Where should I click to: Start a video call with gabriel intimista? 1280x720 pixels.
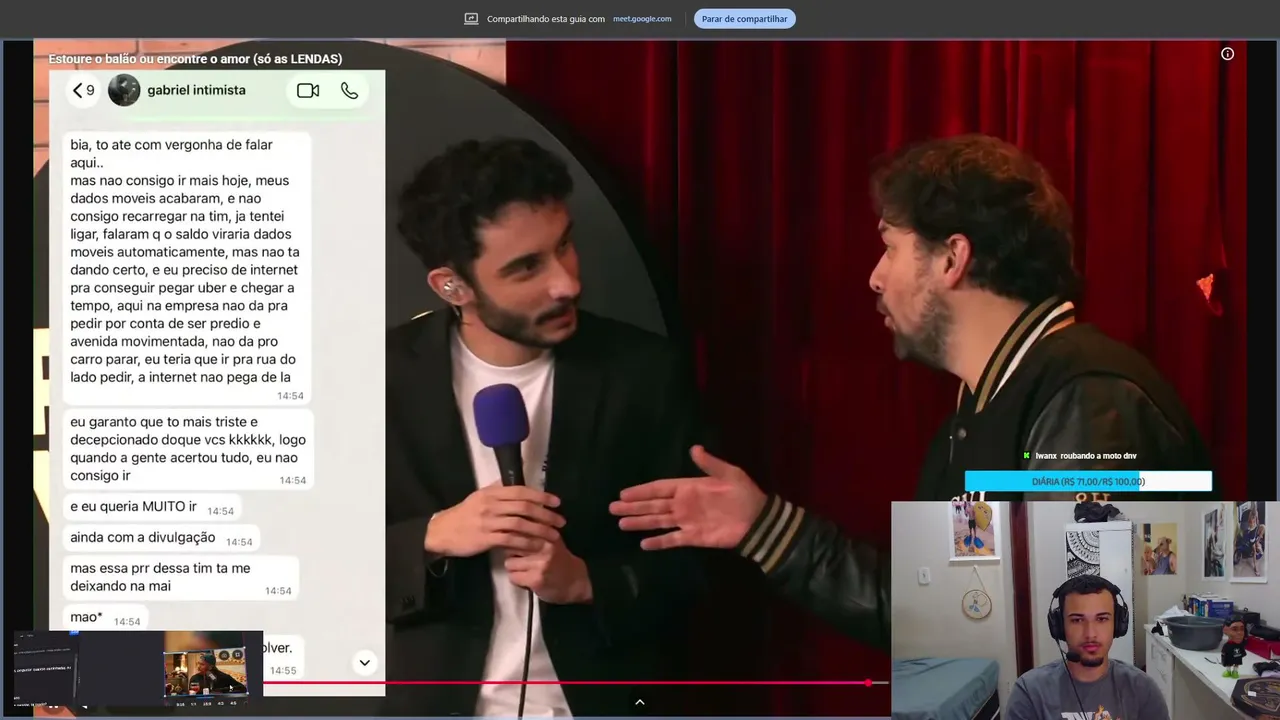pyautogui.click(x=308, y=90)
